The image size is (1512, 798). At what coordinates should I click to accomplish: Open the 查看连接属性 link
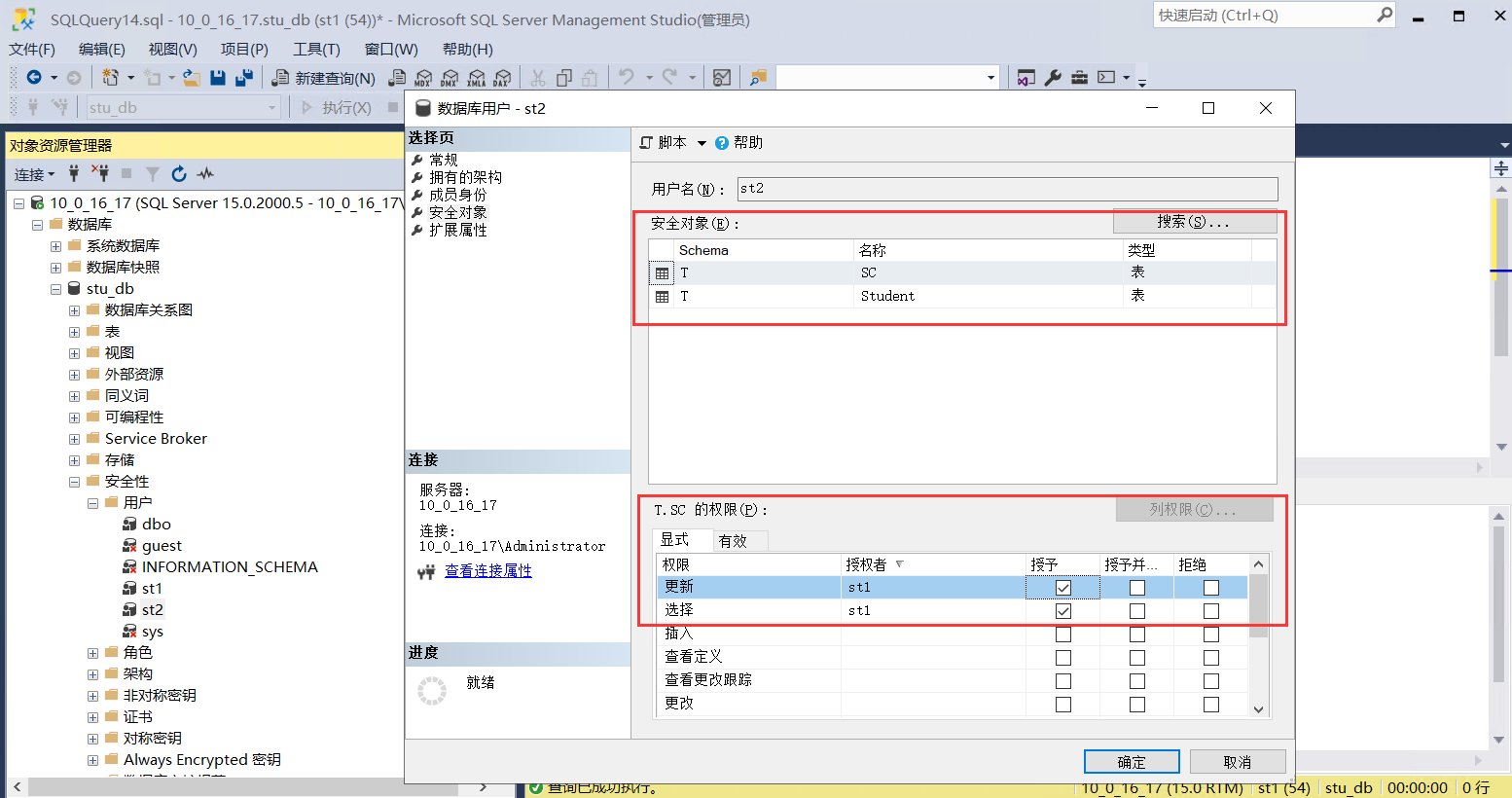click(x=488, y=570)
